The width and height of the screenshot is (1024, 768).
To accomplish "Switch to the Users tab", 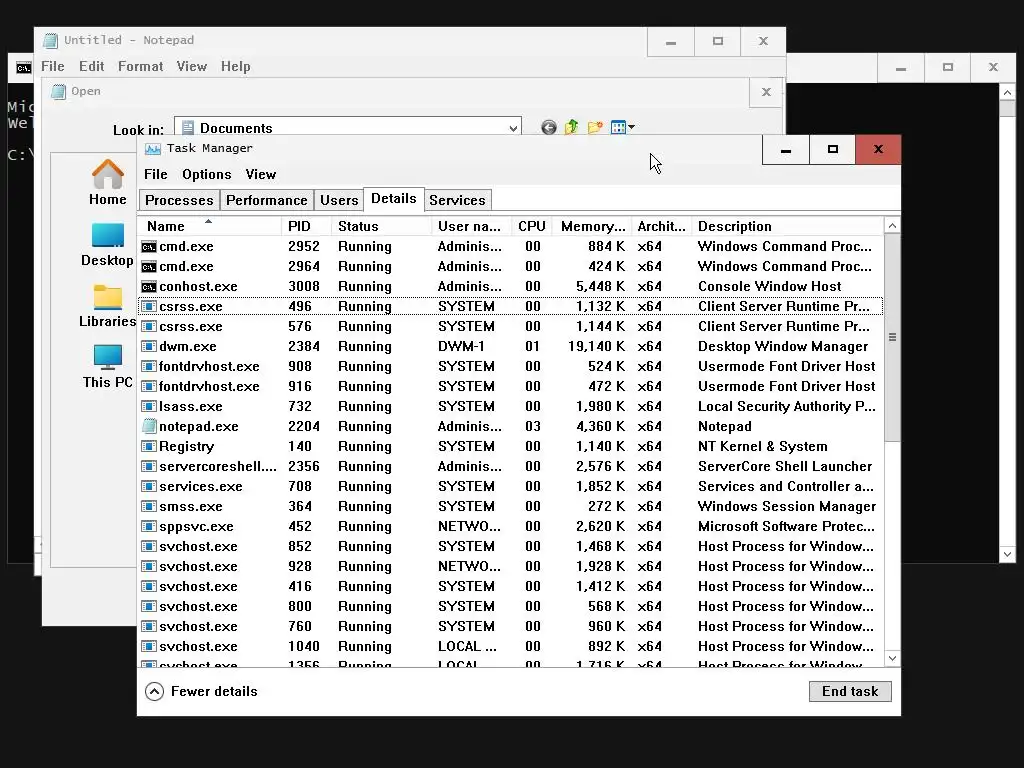I will coord(339,200).
